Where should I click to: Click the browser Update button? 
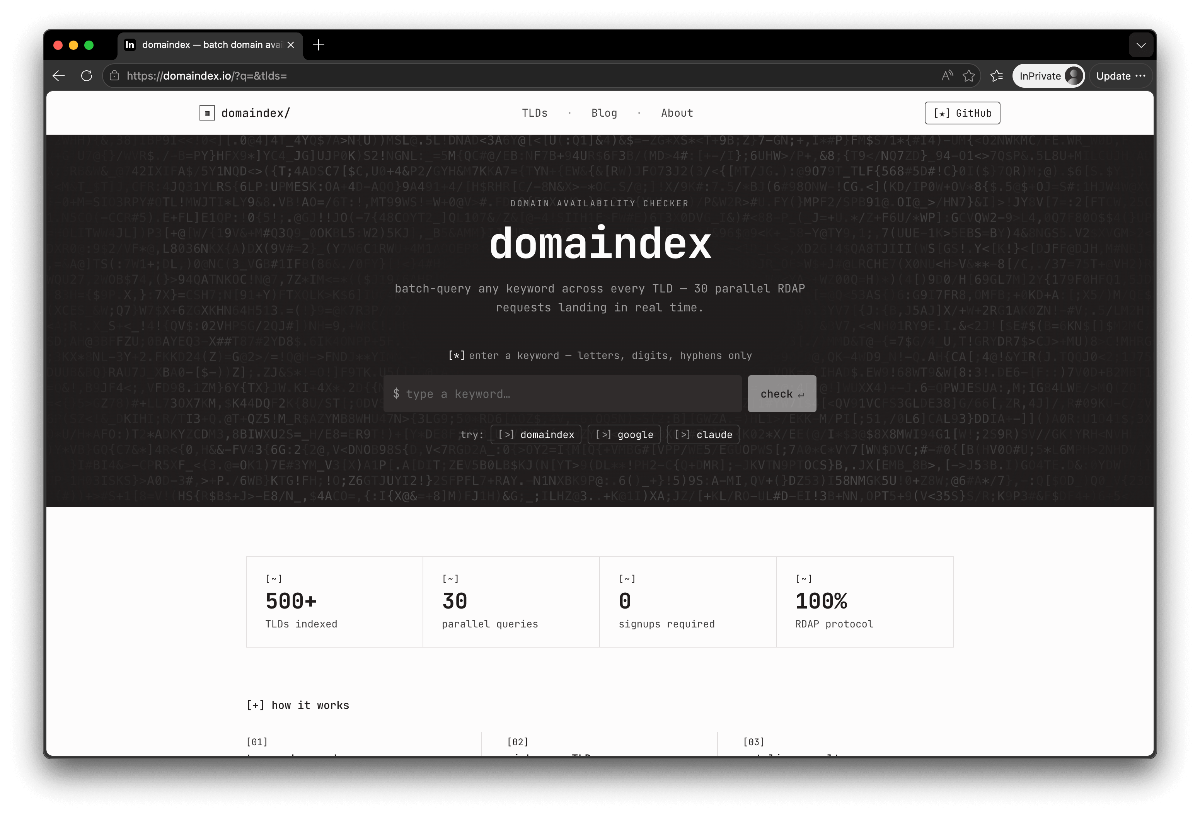[x=1120, y=76]
